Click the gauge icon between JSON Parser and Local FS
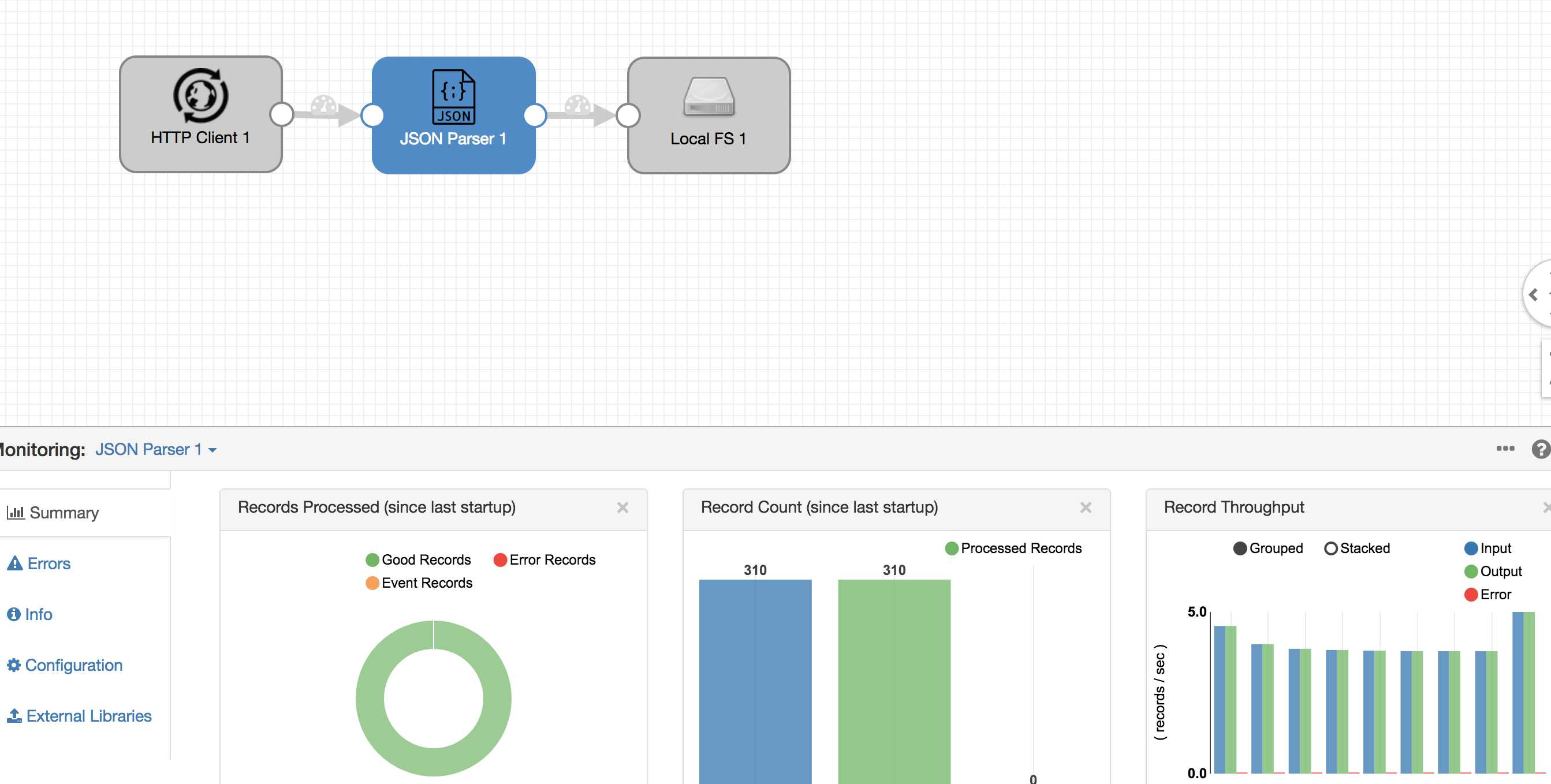This screenshot has height=784, width=1551. click(x=578, y=104)
